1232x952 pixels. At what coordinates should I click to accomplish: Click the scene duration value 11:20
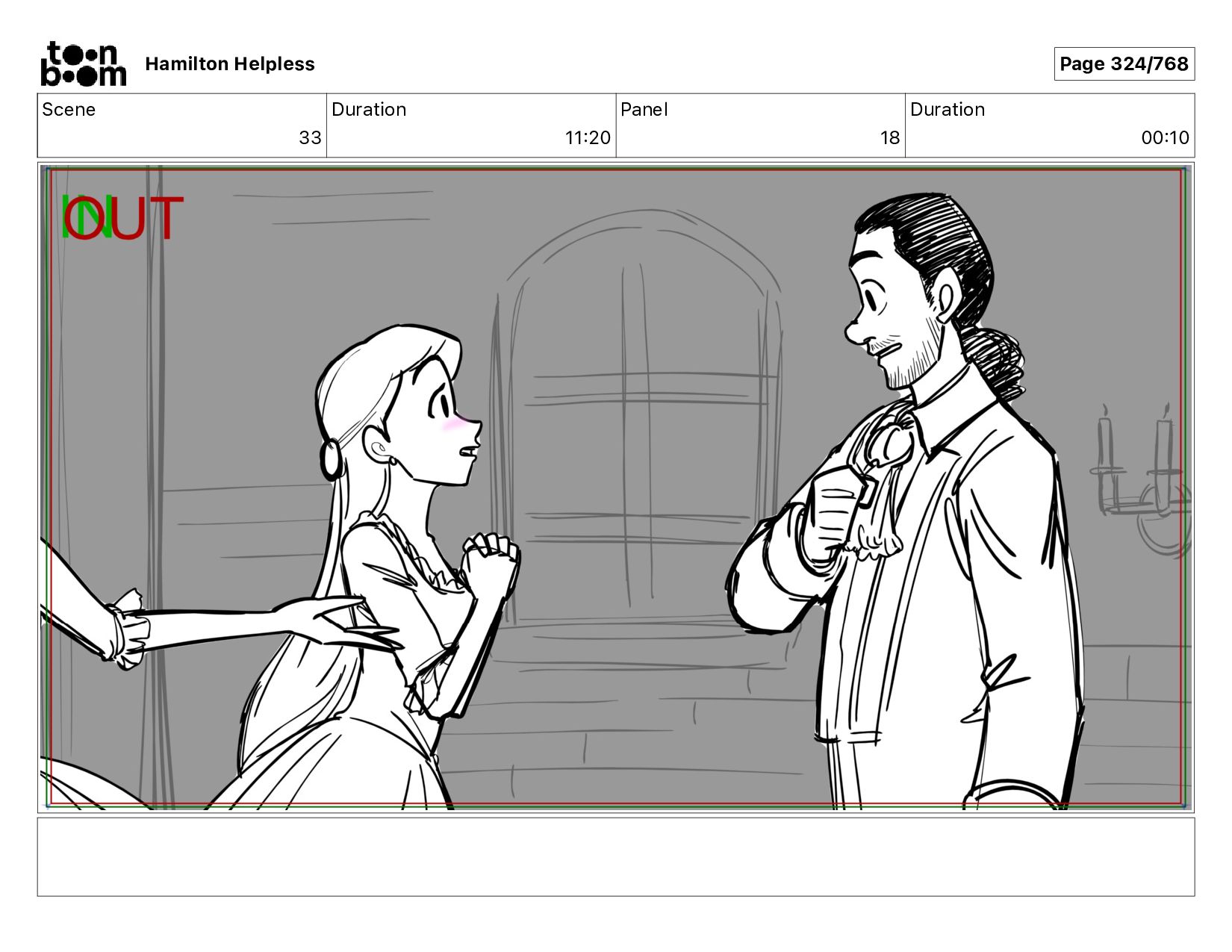[x=588, y=138]
